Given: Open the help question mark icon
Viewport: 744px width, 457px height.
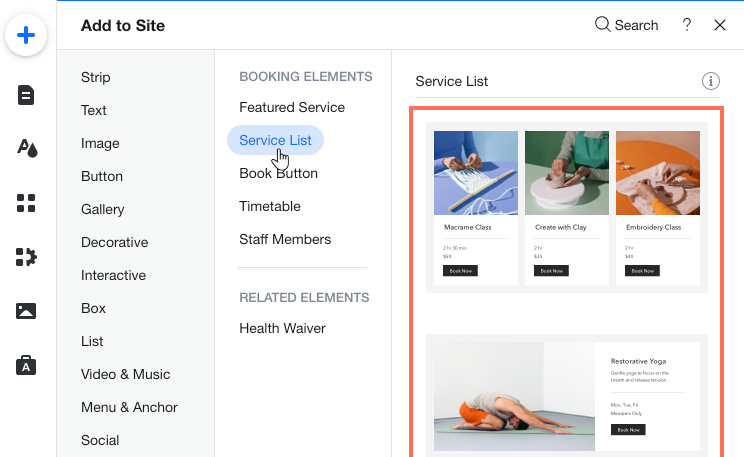Looking at the screenshot, I should (687, 25).
